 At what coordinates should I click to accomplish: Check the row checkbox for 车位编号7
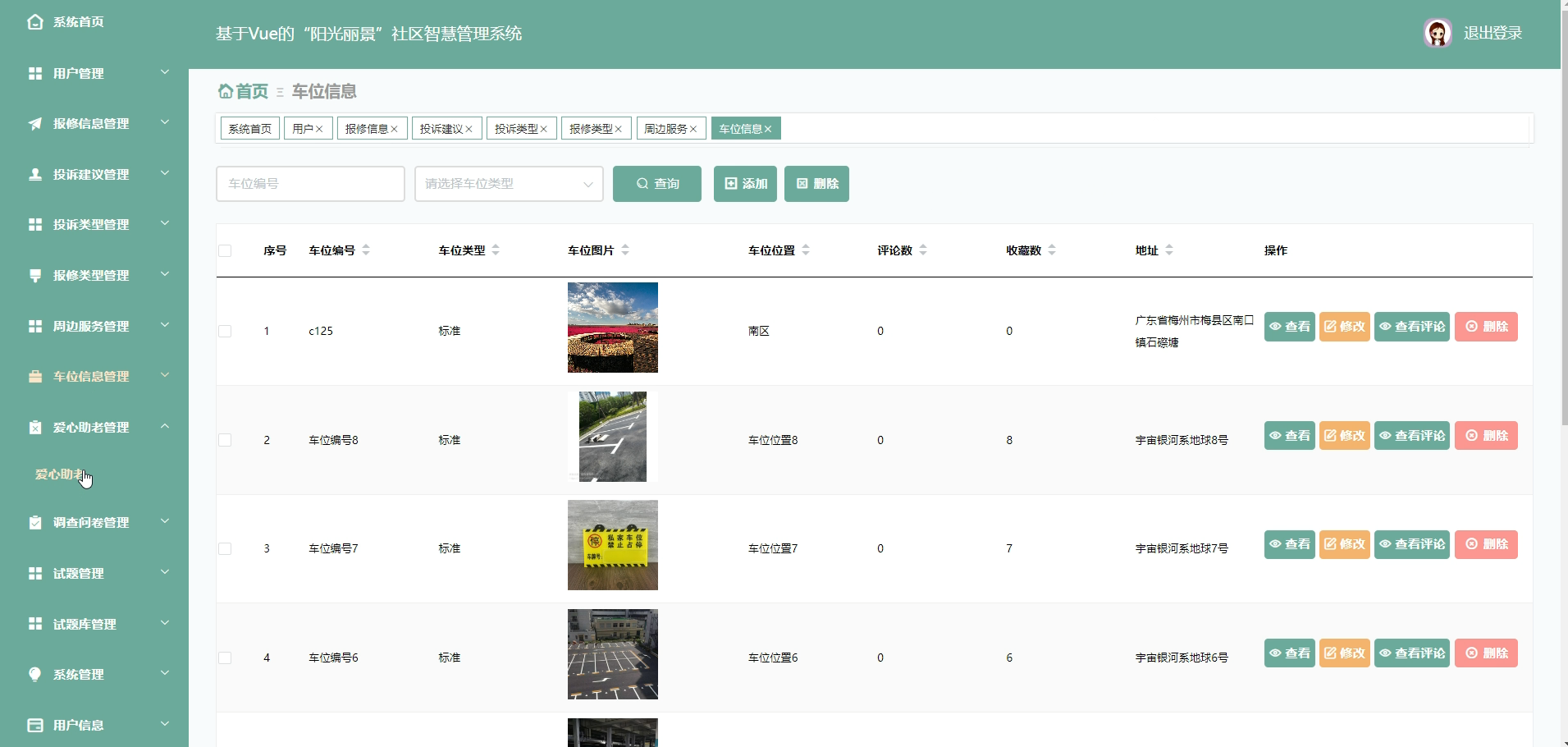coord(225,548)
